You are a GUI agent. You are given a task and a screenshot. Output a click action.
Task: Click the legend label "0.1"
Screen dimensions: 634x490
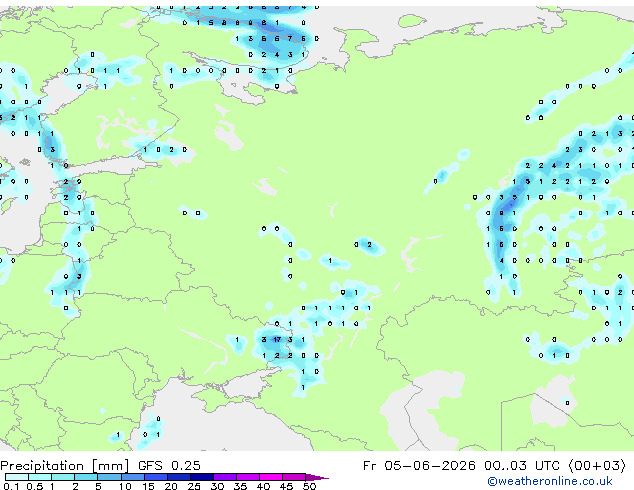11,486
